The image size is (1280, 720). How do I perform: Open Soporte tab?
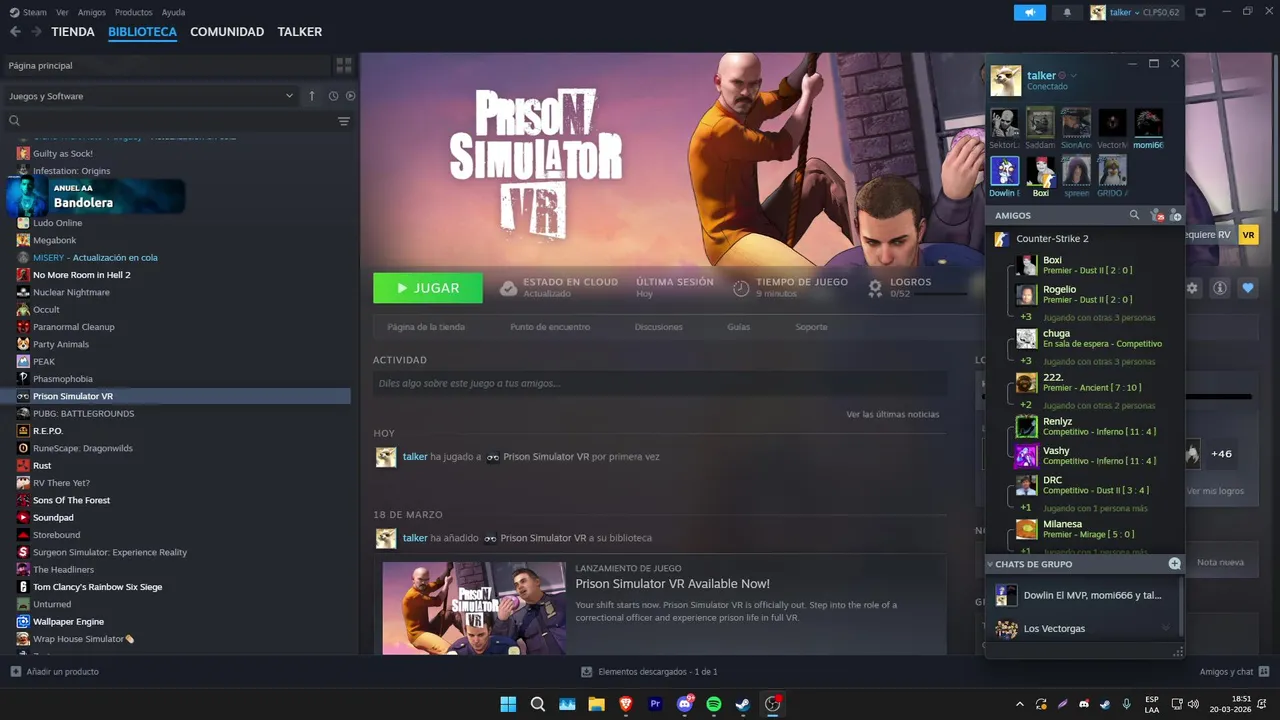point(811,327)
